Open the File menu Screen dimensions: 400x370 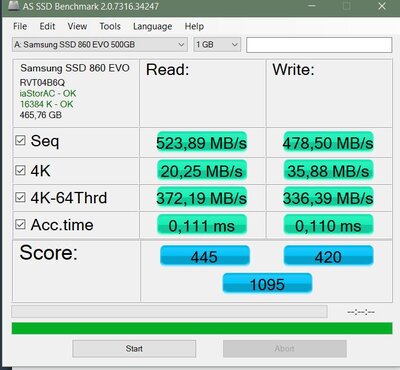(x=20, y=26)
